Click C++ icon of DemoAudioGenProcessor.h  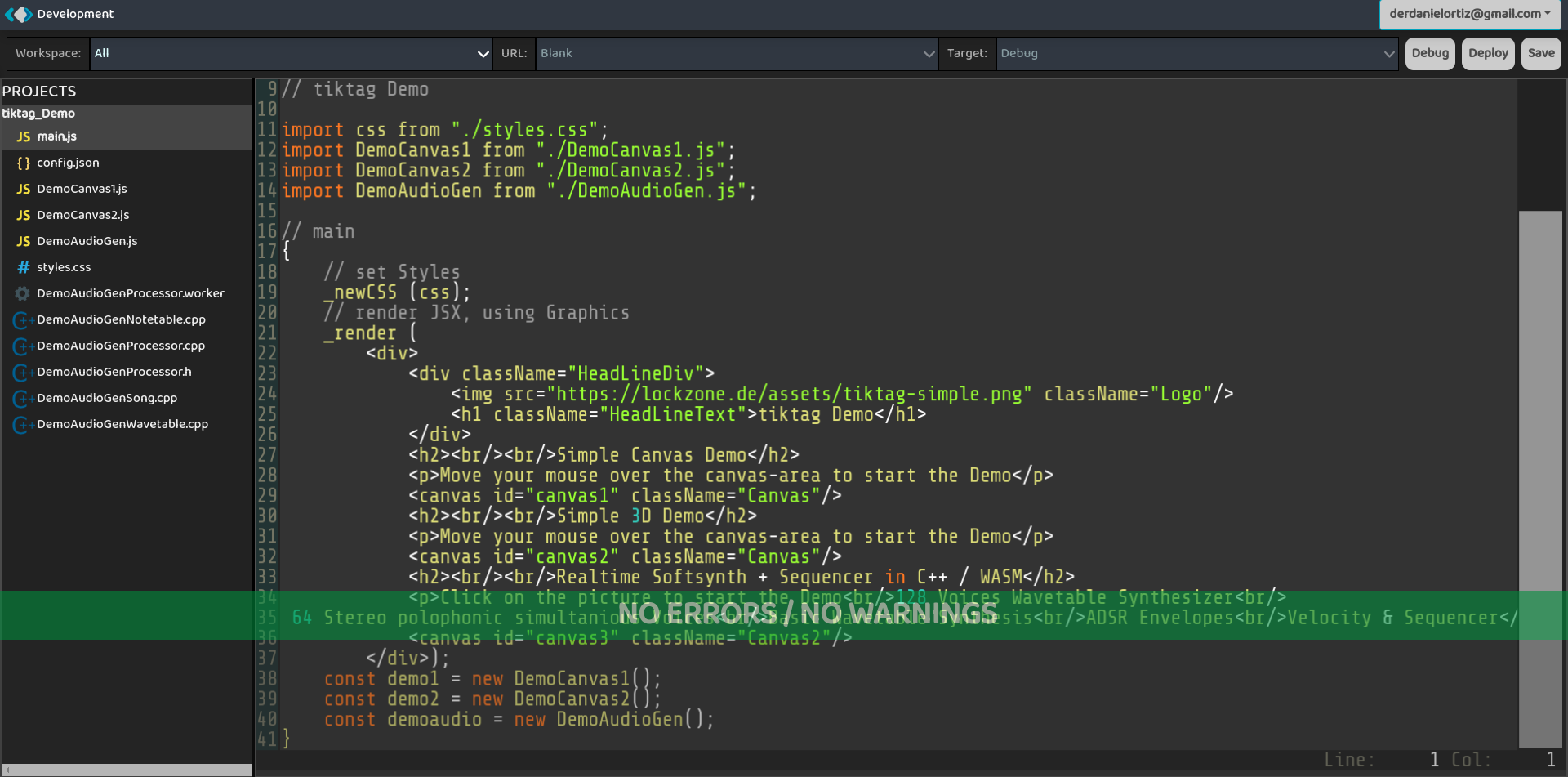pos(23,372)
